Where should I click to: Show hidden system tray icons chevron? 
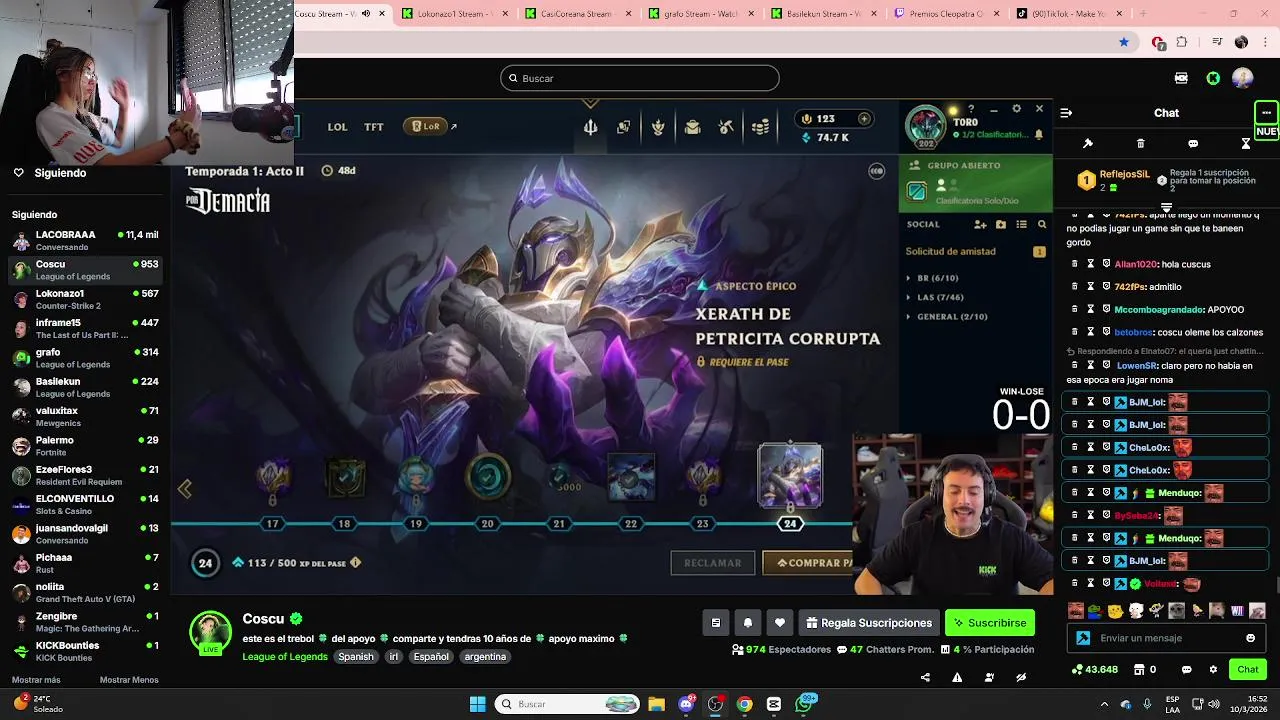(1103, 704)
